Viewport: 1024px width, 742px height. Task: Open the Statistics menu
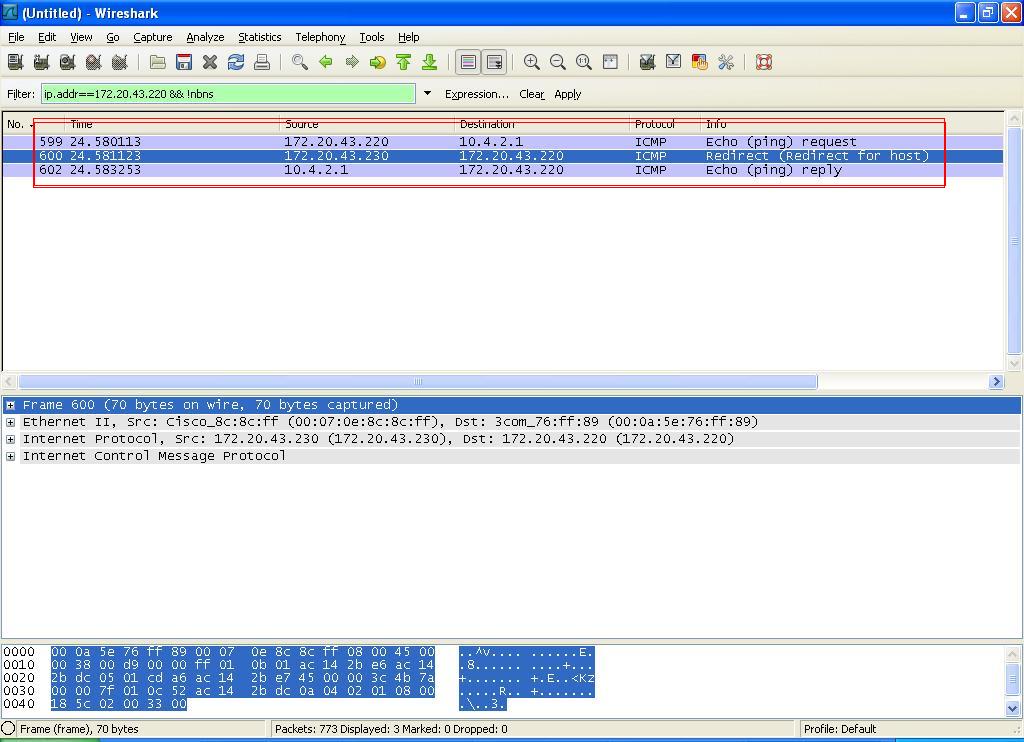pos(259,37)
